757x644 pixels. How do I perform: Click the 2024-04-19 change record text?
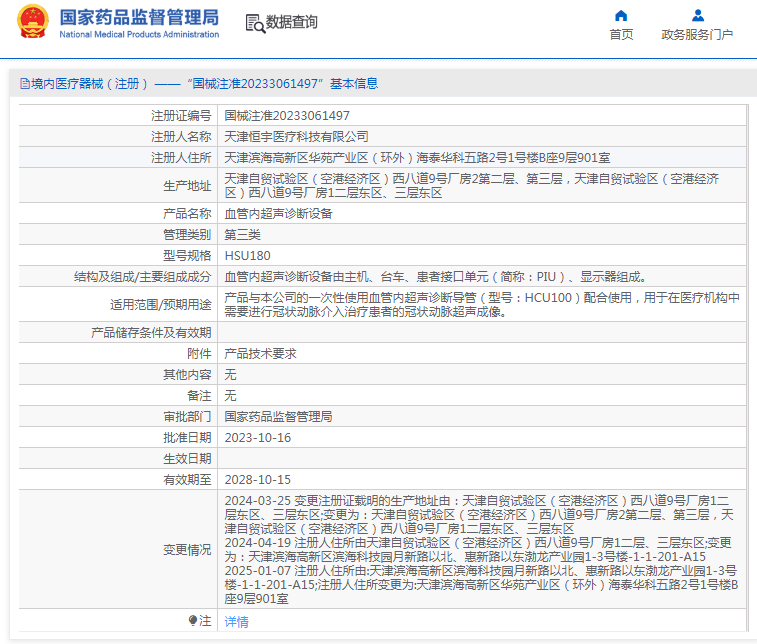coord(478,550)
